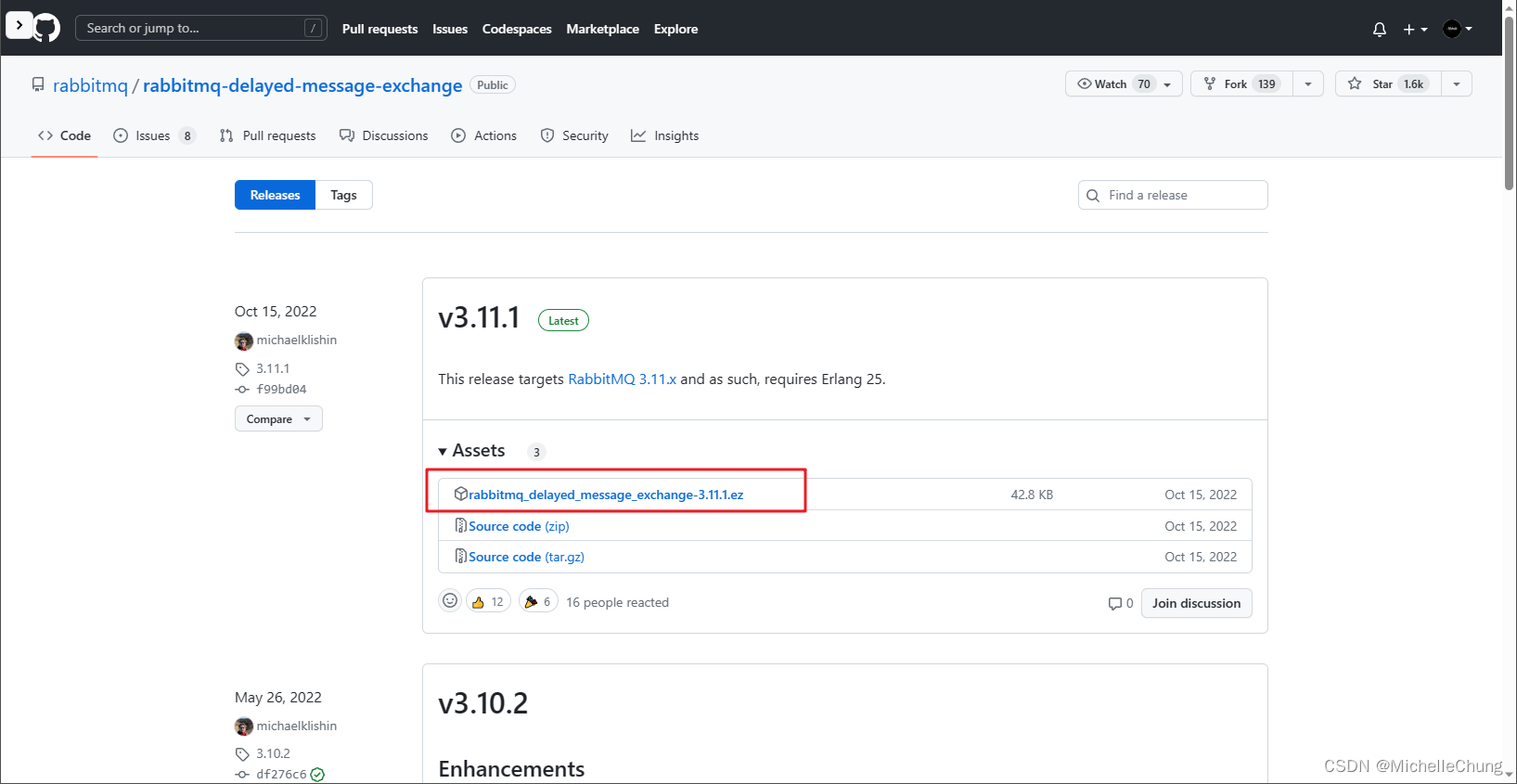Image resolution: width=1517 pixels, height=784 pixels.
Task: Focus the Find a release search box
Action: click(1173, 195)
